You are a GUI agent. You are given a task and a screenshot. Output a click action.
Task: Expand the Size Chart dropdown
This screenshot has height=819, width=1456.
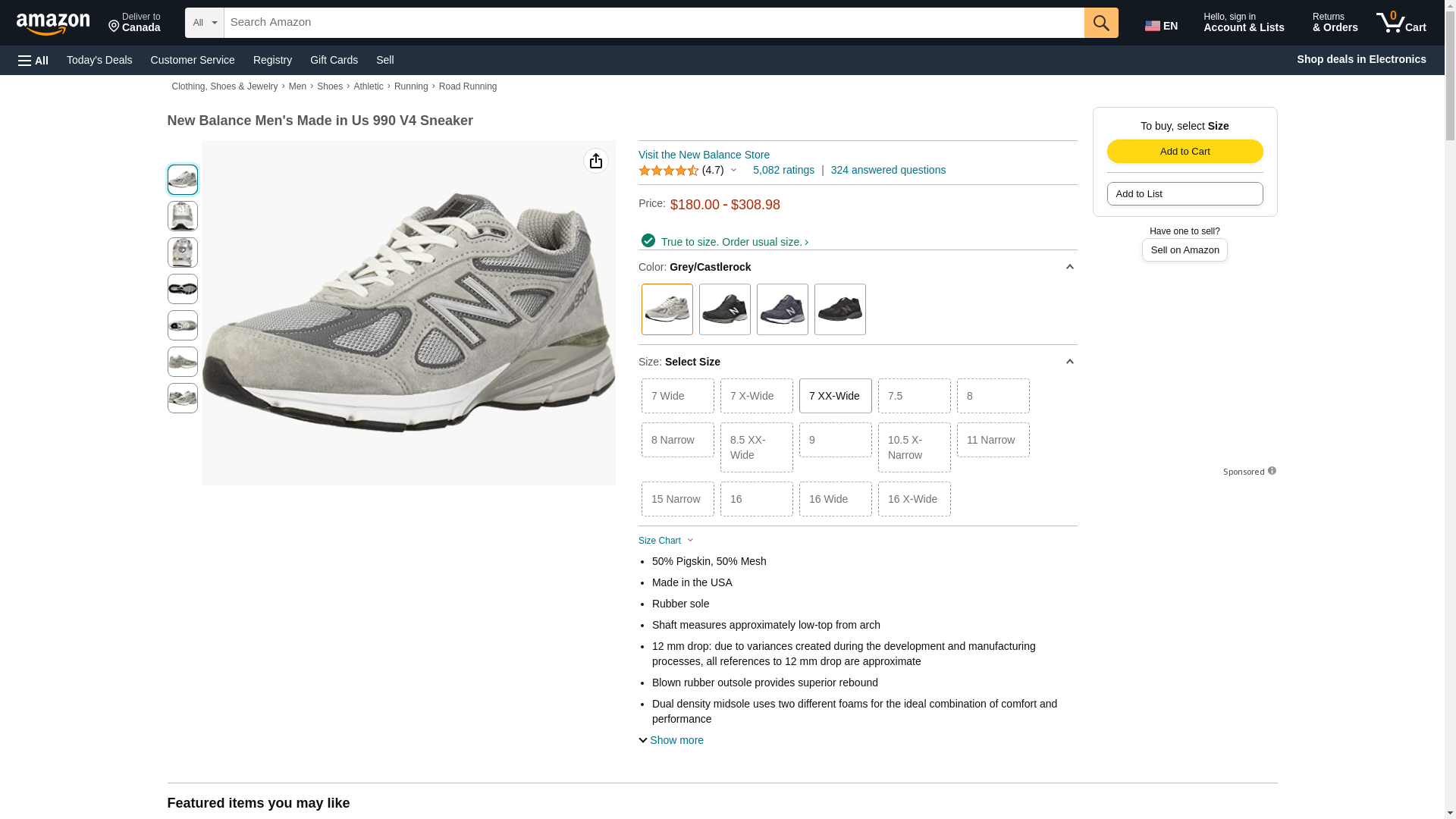point(666,541)
